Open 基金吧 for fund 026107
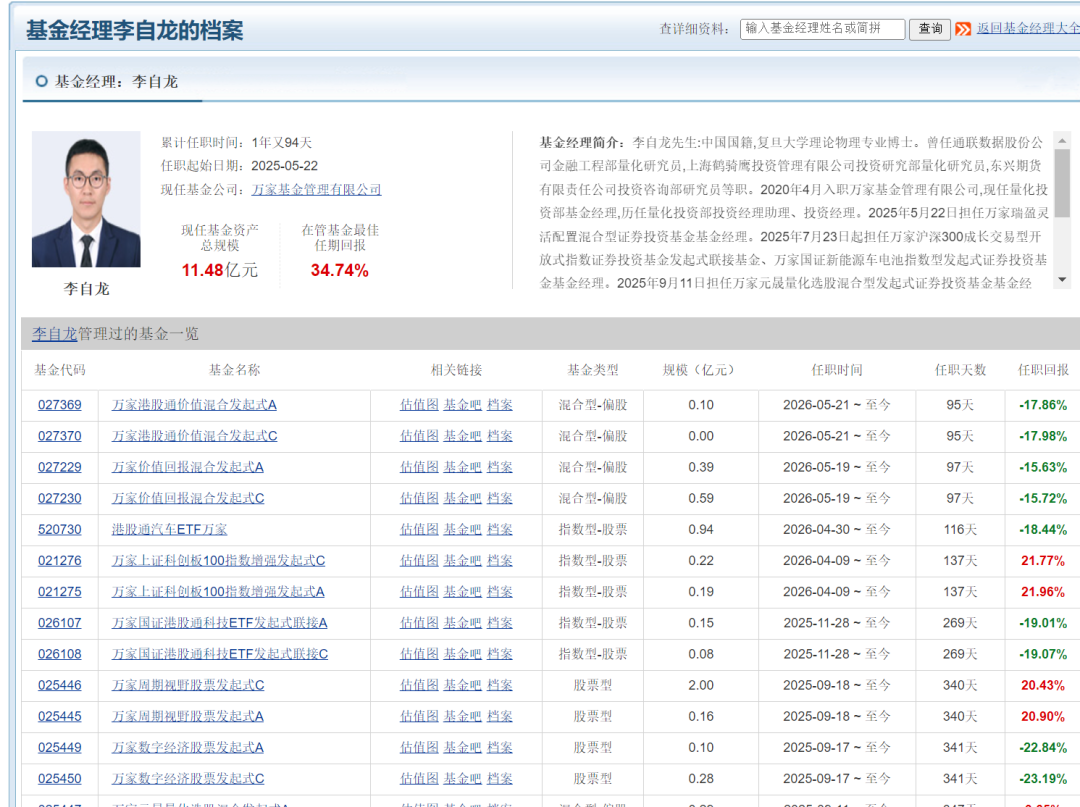This screenshot has width=1080, height=807. tap(462, 622)
